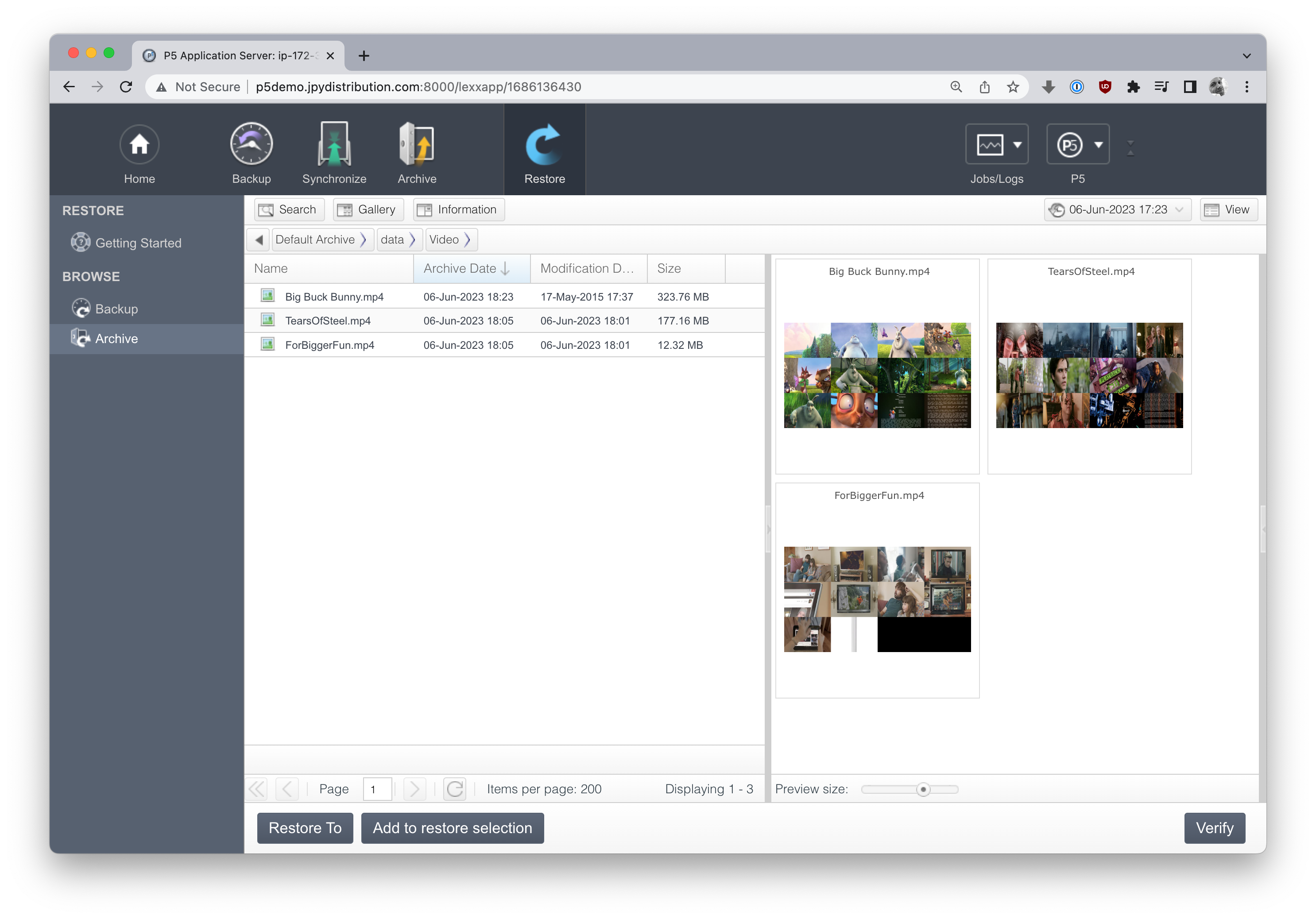Open the Synchronize module

334,154
